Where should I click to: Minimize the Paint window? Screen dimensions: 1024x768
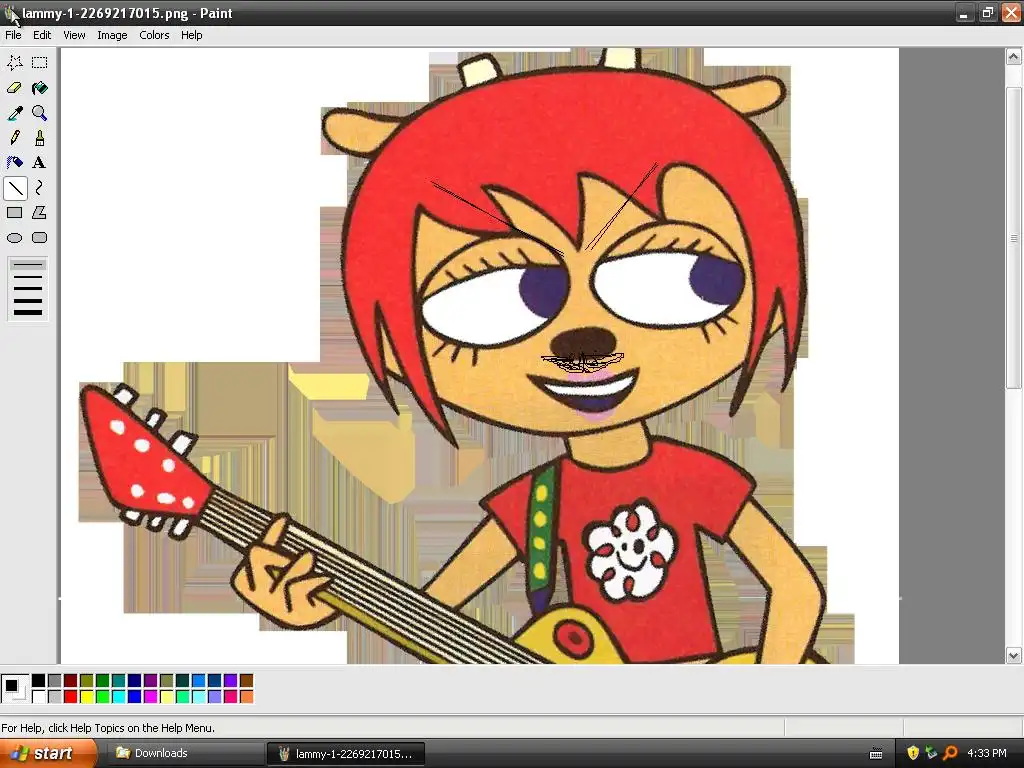click(x=964, y=13)
